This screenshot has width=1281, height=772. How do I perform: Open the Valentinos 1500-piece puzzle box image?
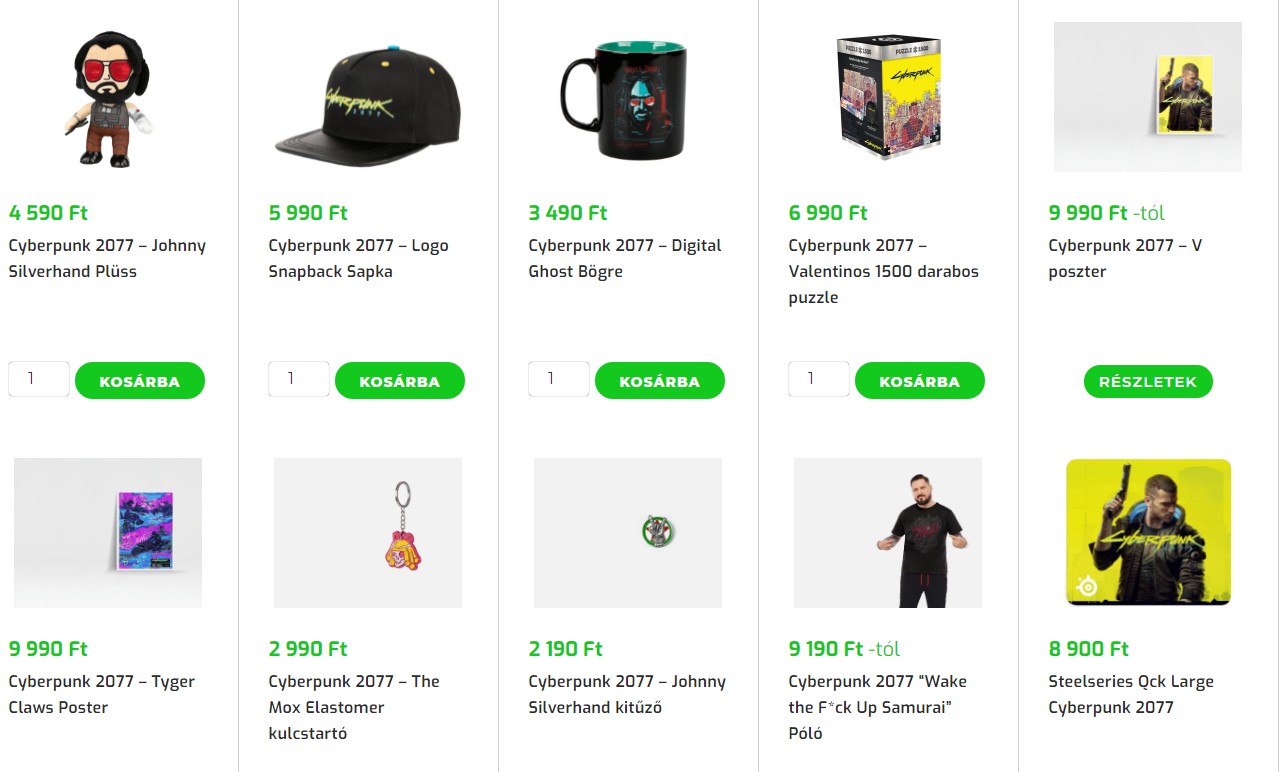tap(888, 97)
